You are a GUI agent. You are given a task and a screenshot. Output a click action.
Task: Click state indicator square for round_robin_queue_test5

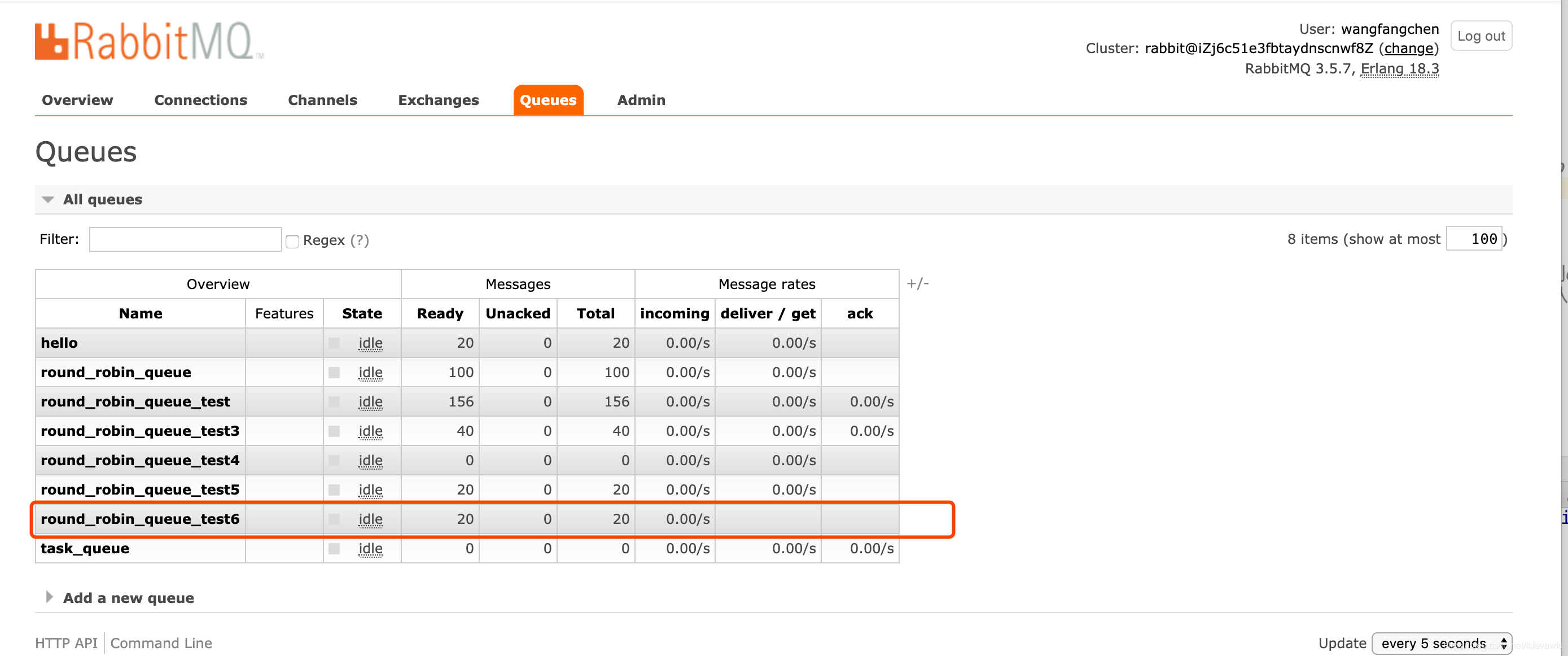[334, 489]
